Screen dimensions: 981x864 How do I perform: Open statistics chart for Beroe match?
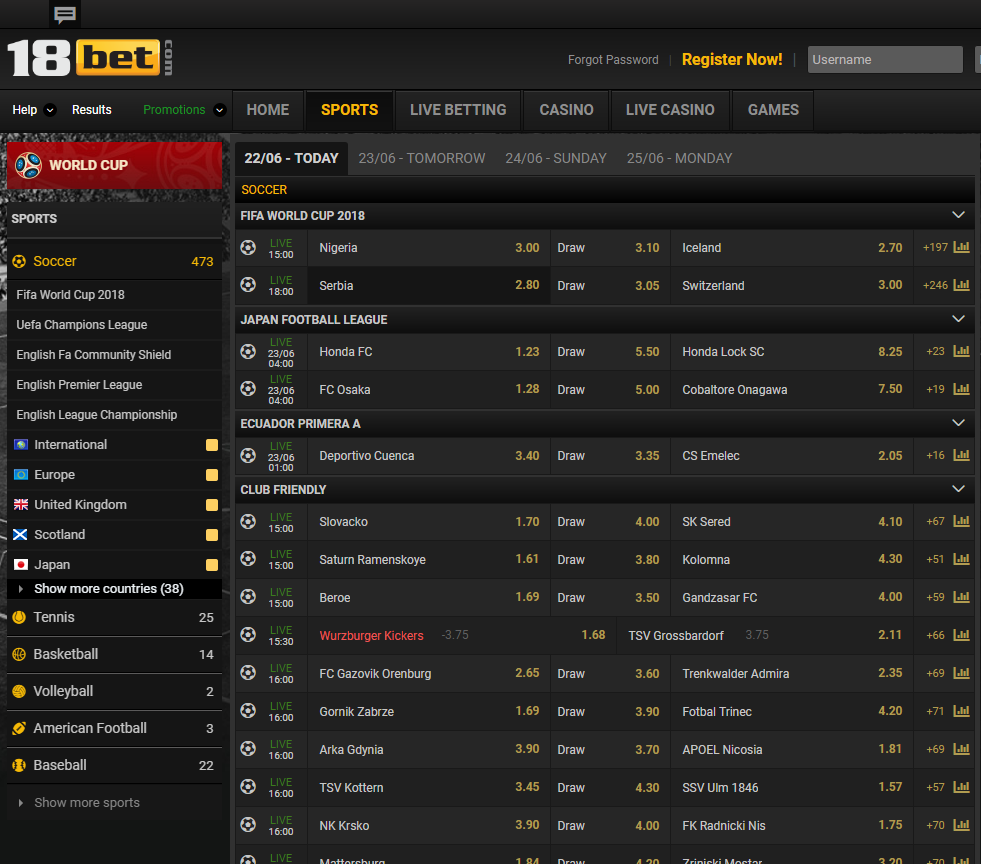961,597
